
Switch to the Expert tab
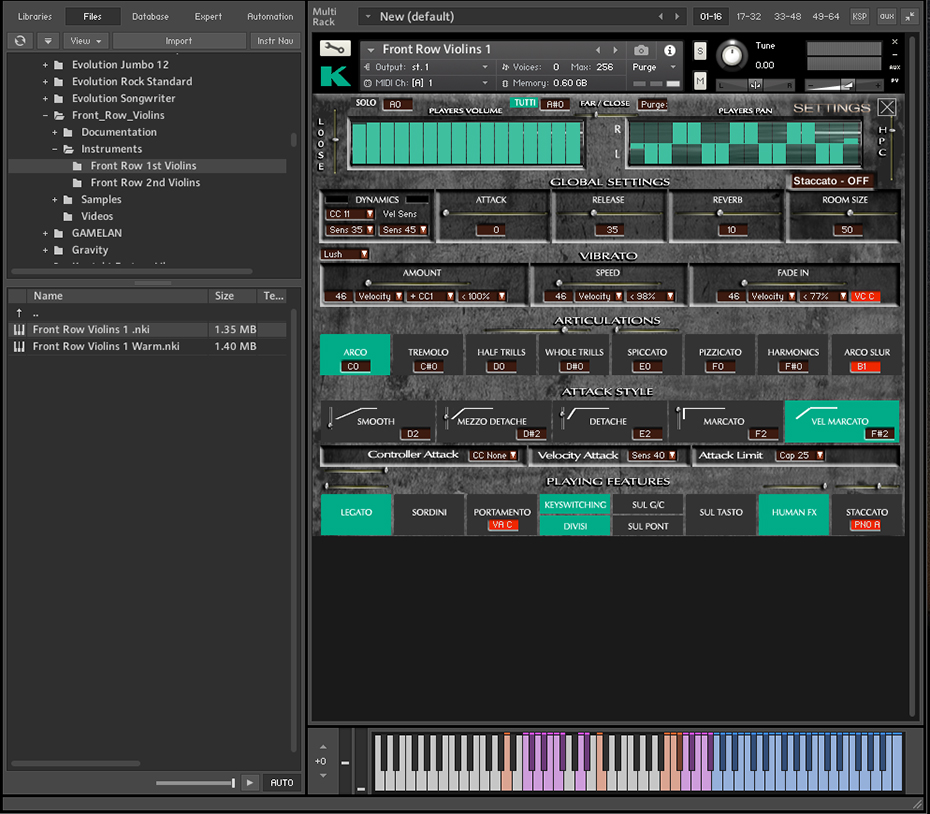pyautogui.click(x=208, y=17)
